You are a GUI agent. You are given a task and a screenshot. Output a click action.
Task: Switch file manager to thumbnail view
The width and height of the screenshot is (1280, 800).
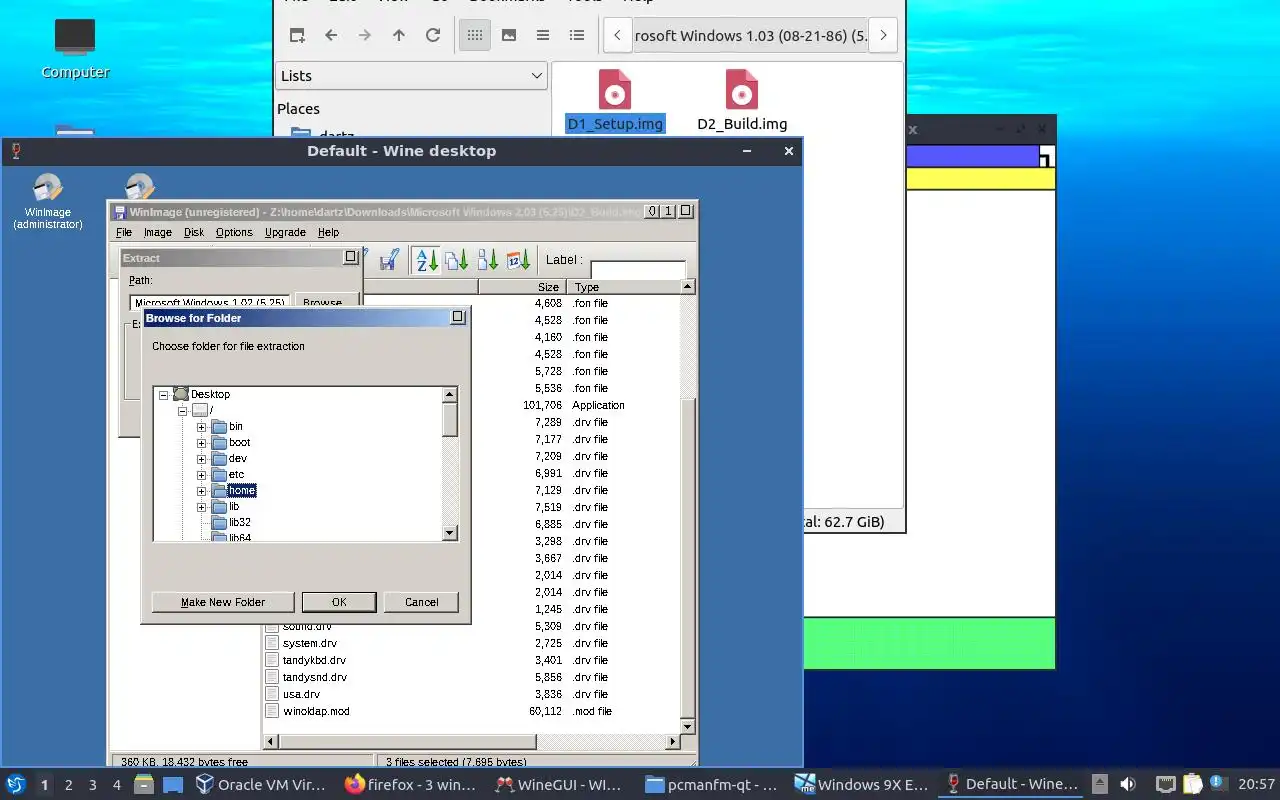click(x=509, y=35)
